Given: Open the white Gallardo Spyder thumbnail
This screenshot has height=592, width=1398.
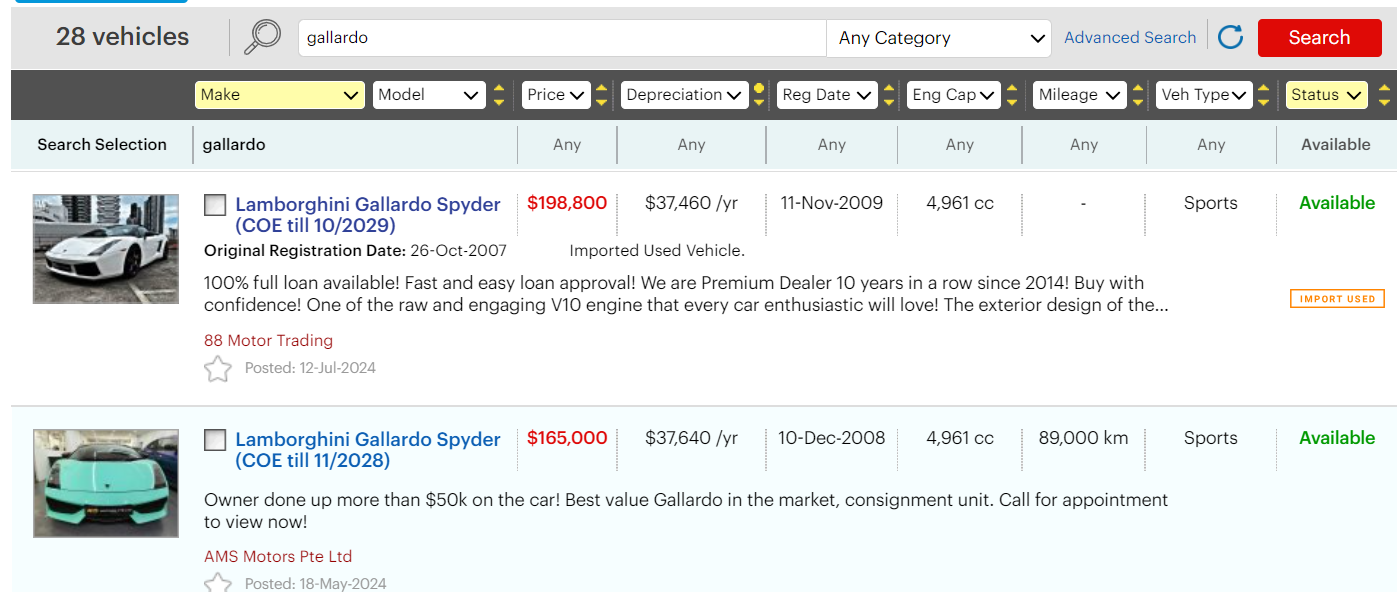Looking at the screenshot, I should [106, 249].
